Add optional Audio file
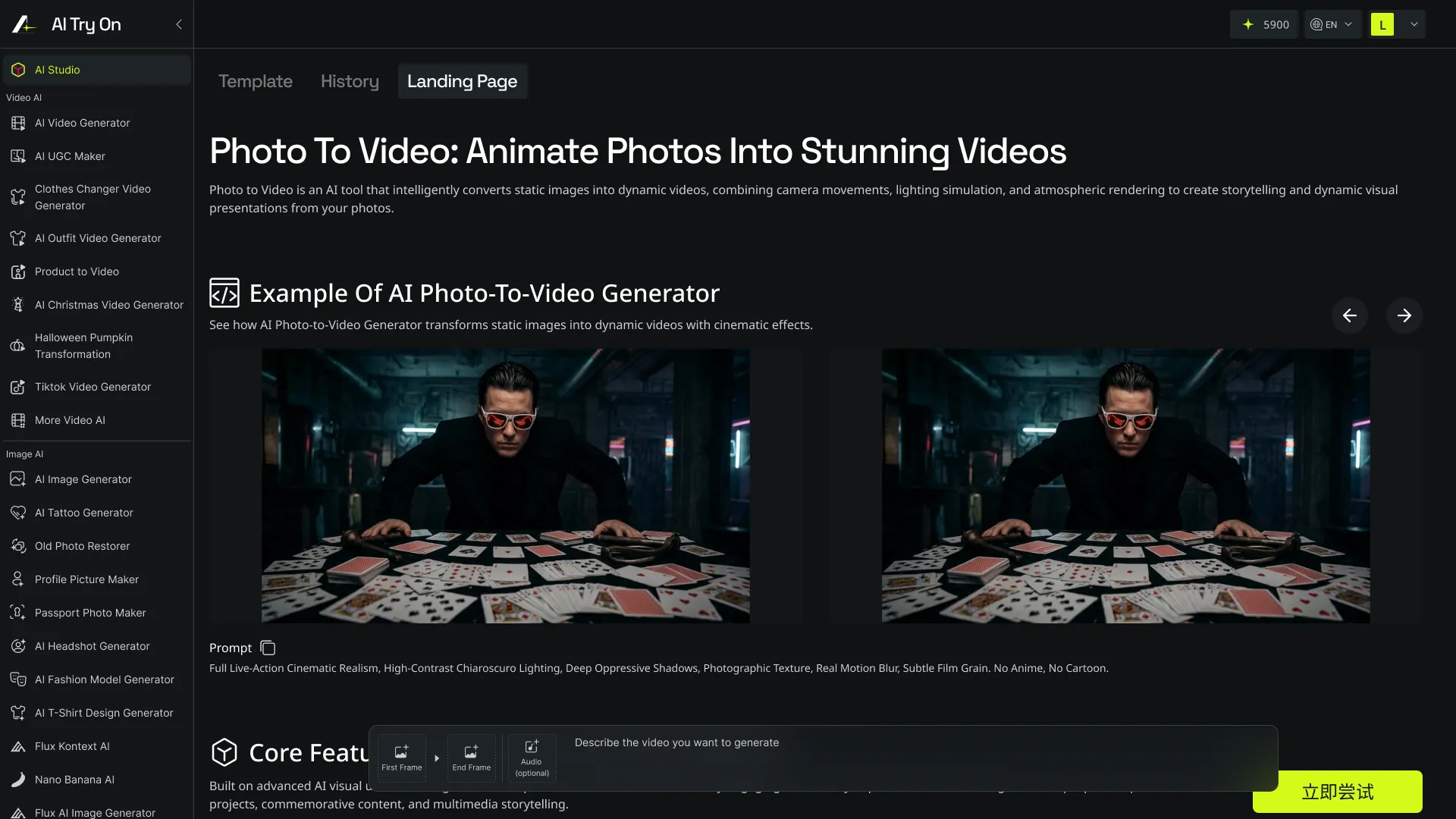Image resolution: width=1456 pixels, height=819 pixels. [x=532, y=758]
